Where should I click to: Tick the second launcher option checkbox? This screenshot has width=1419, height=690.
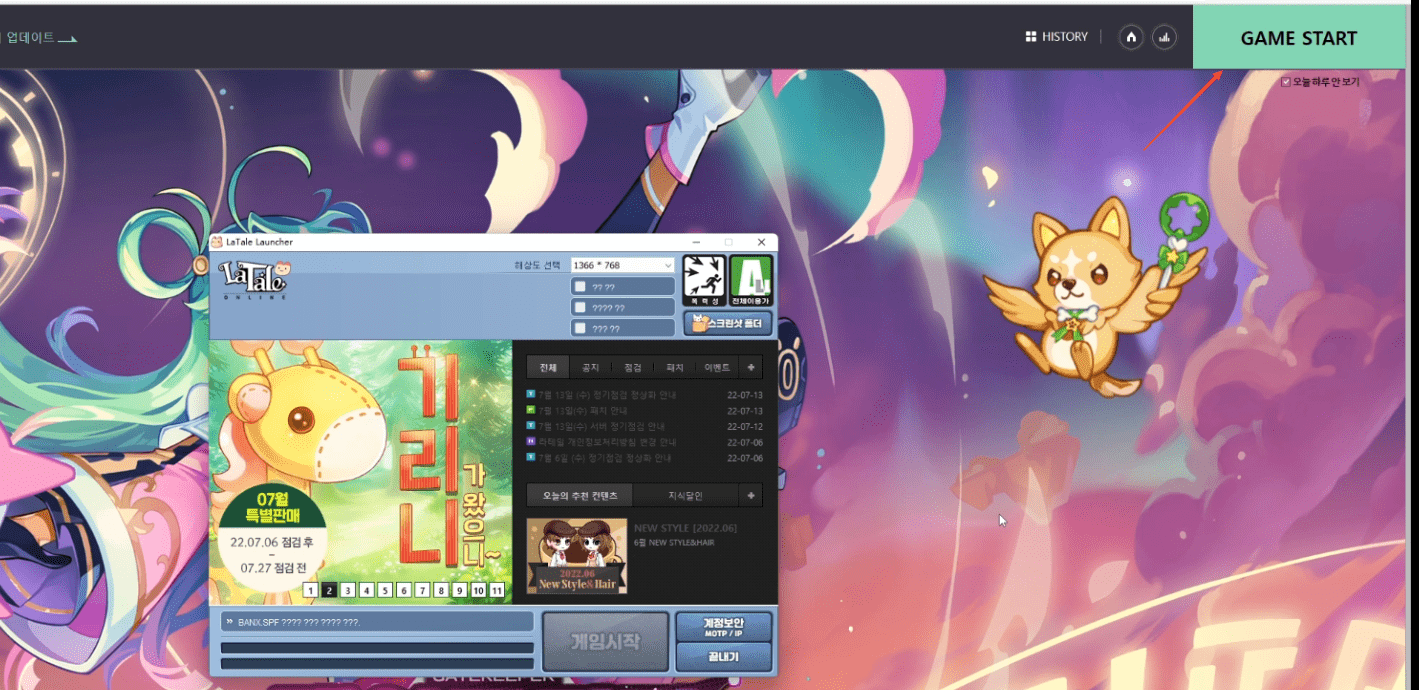tap(581, 308)
